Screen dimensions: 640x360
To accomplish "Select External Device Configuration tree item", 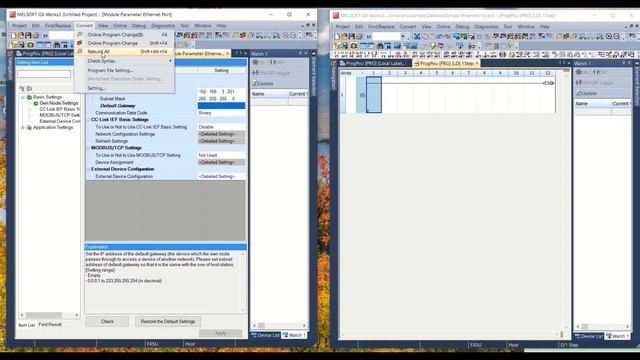I will coord(60,121).
